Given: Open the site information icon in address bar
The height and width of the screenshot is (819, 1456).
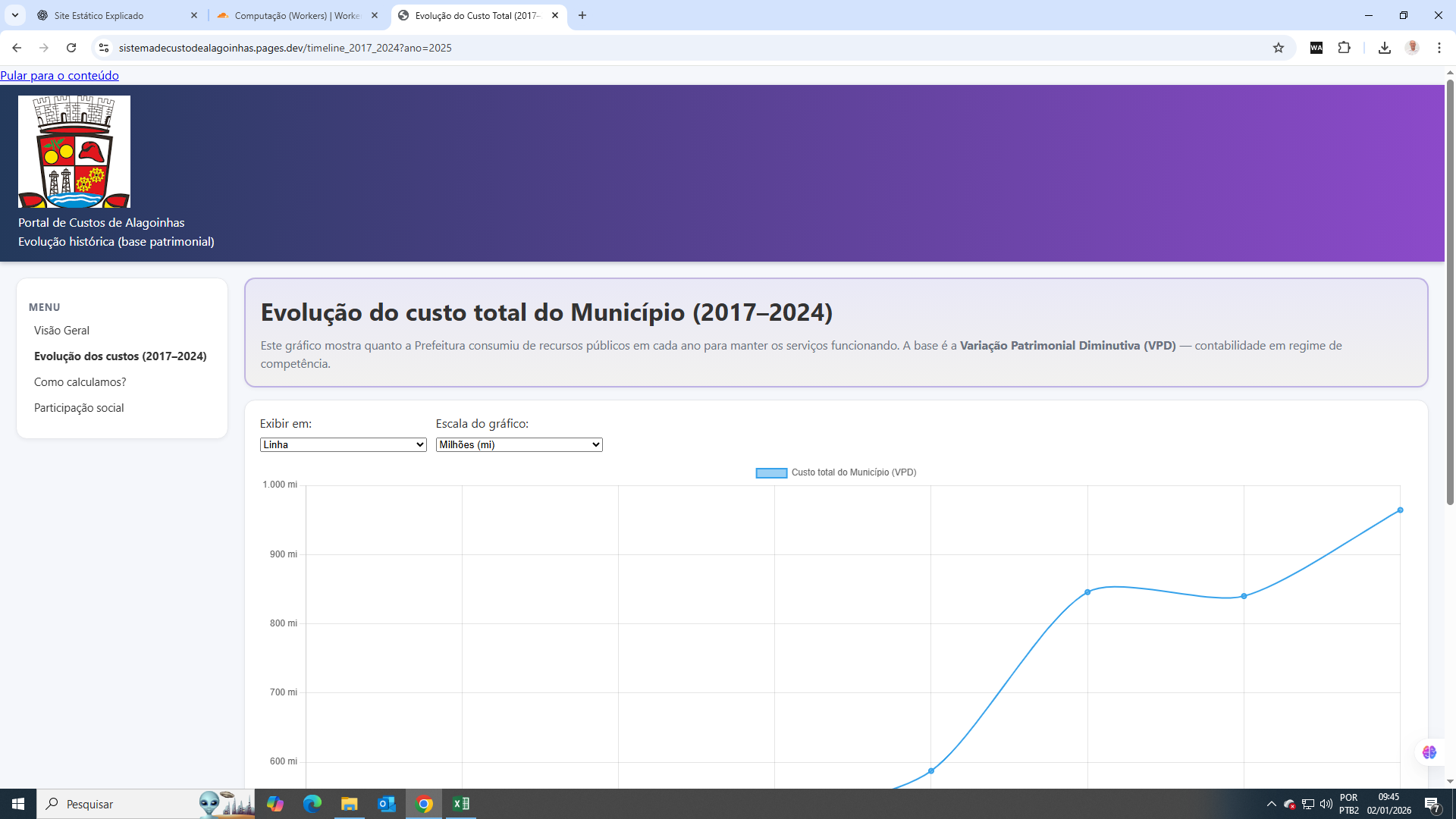Looking at the screenshot, I should 103,47.
